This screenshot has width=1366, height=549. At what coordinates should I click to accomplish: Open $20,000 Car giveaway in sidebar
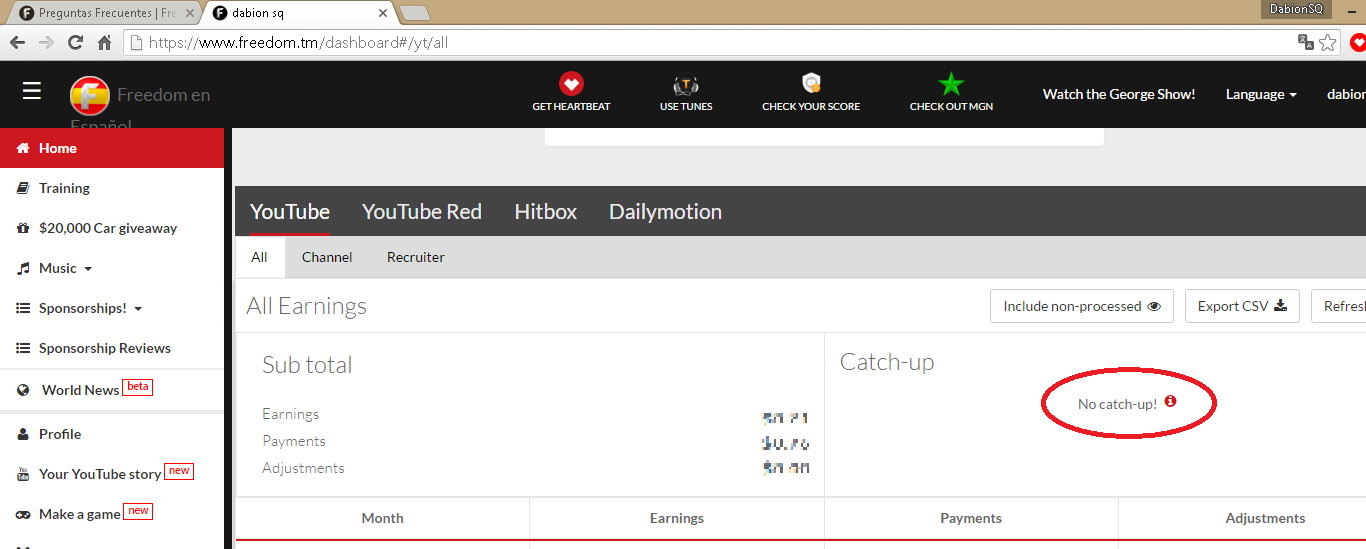coord(107,228)
